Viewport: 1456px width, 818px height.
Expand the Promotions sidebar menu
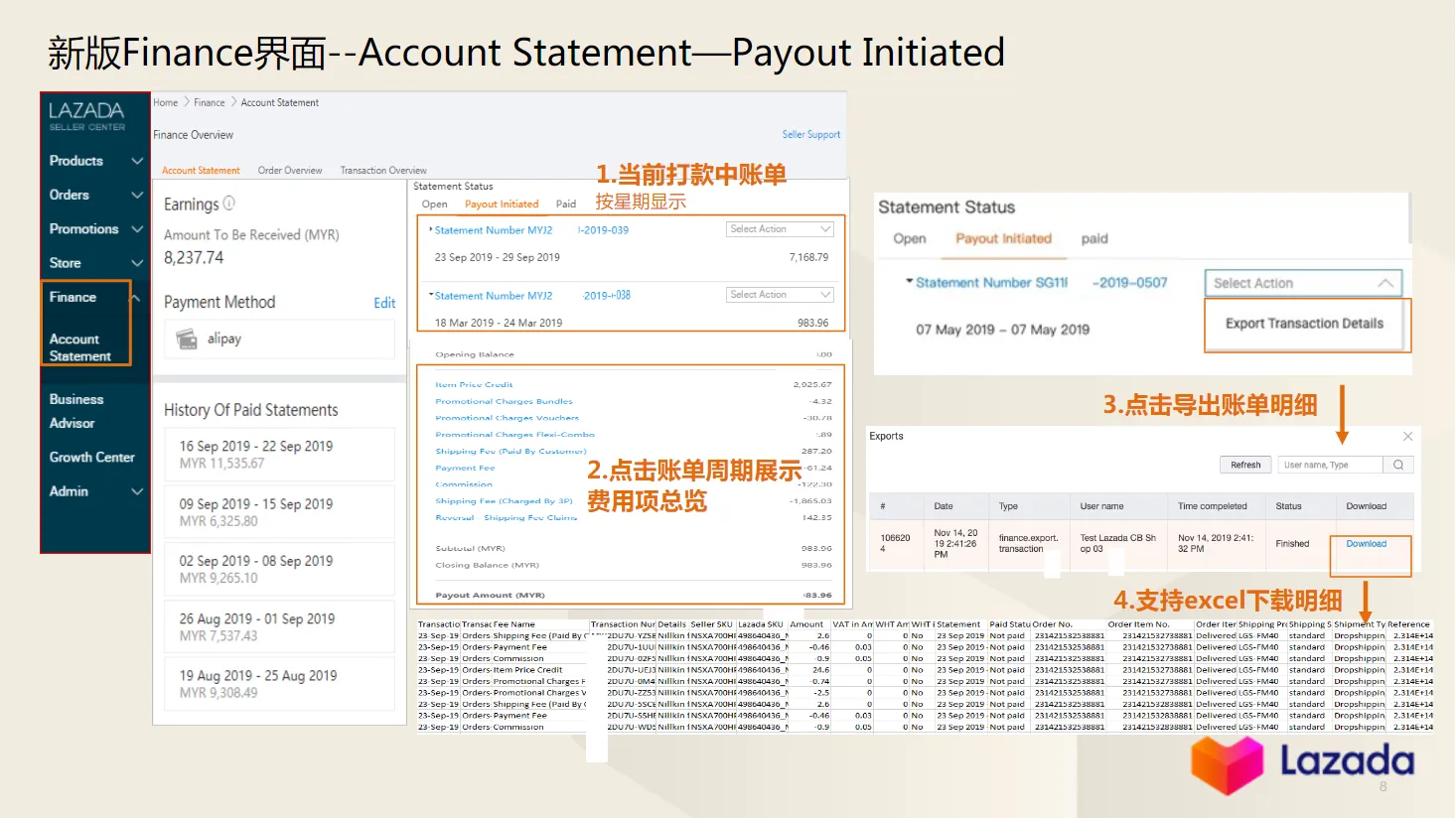[137, 229]
